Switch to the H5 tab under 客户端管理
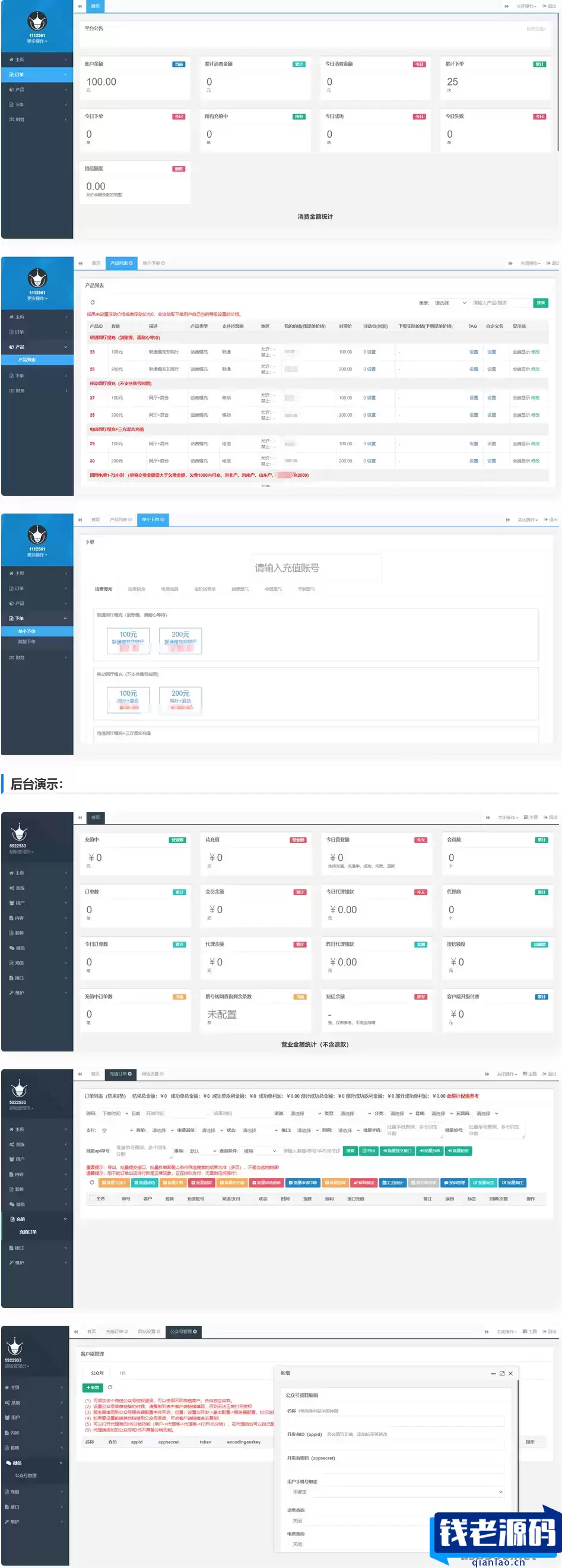The image size is (562, 1568). pyautogui.click(x=122, y=1373)
